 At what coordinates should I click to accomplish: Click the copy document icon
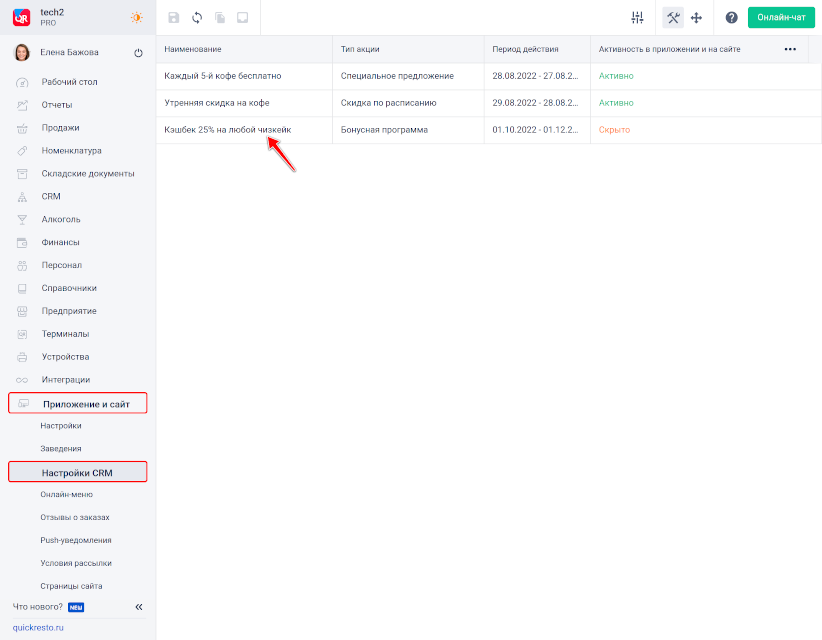pos(220,18)
